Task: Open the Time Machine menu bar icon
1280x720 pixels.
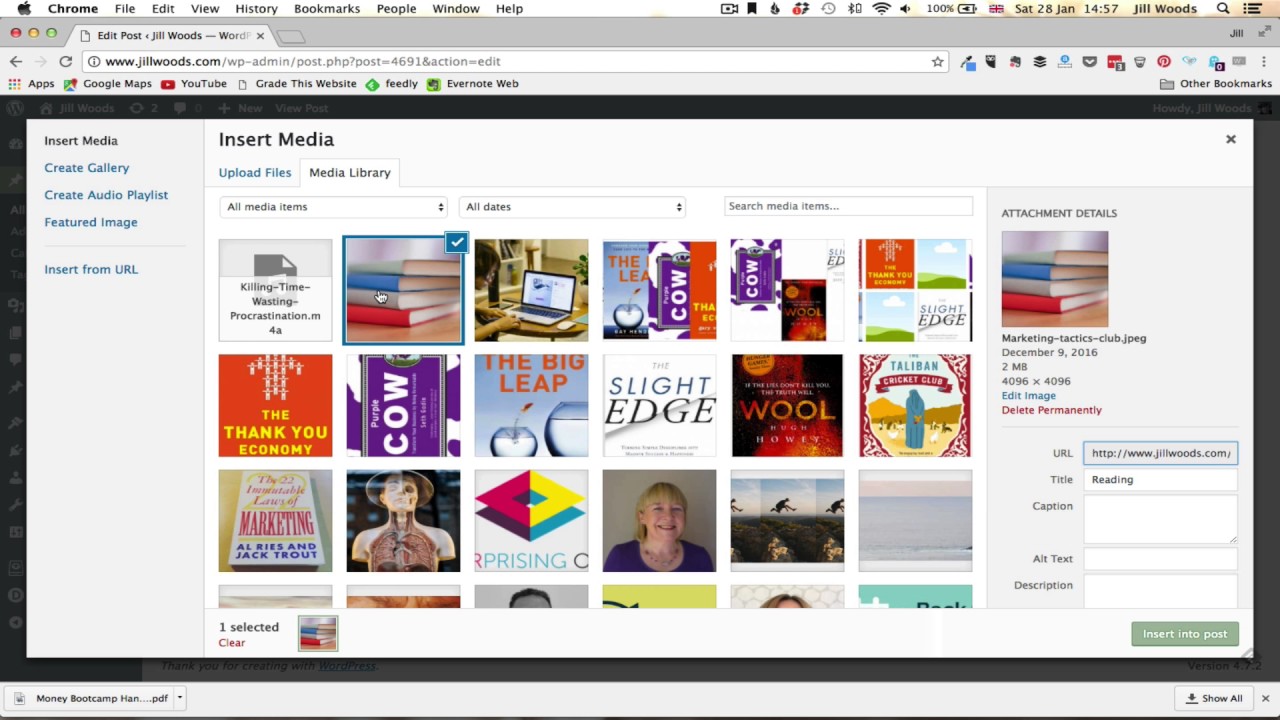Action: [828, 9]
